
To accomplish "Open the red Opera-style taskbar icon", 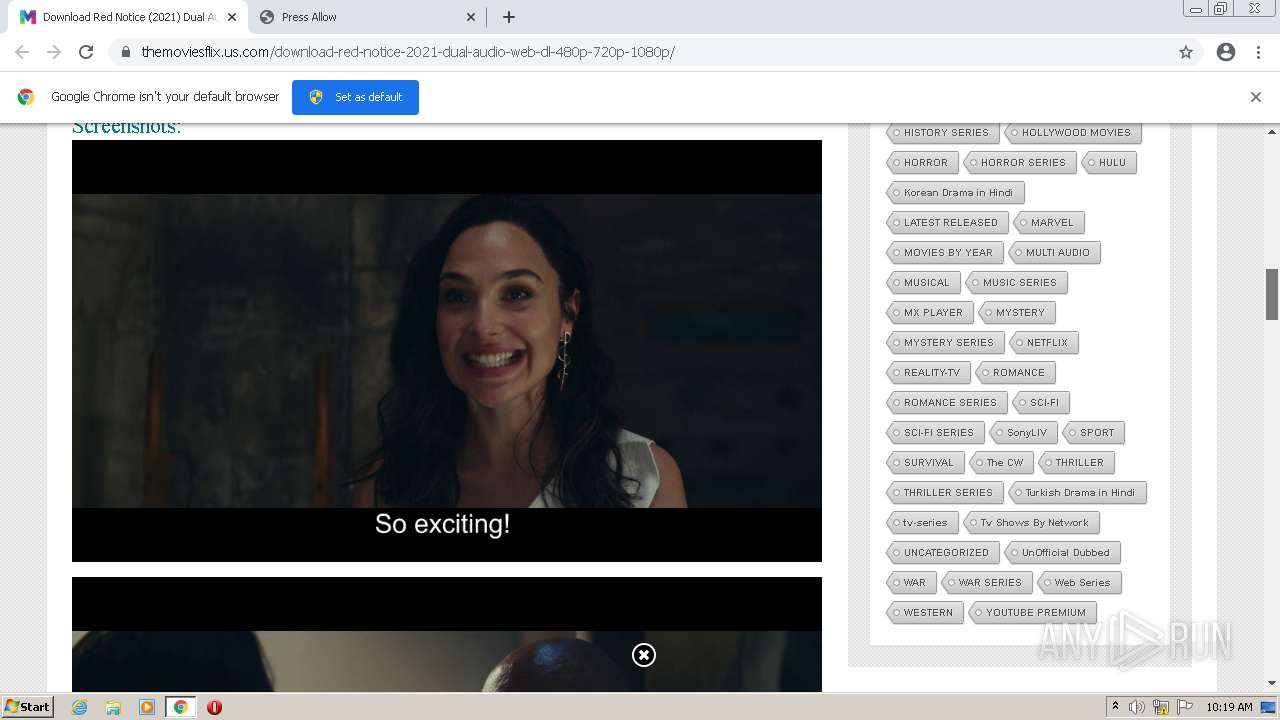I will tap(214, 707).
